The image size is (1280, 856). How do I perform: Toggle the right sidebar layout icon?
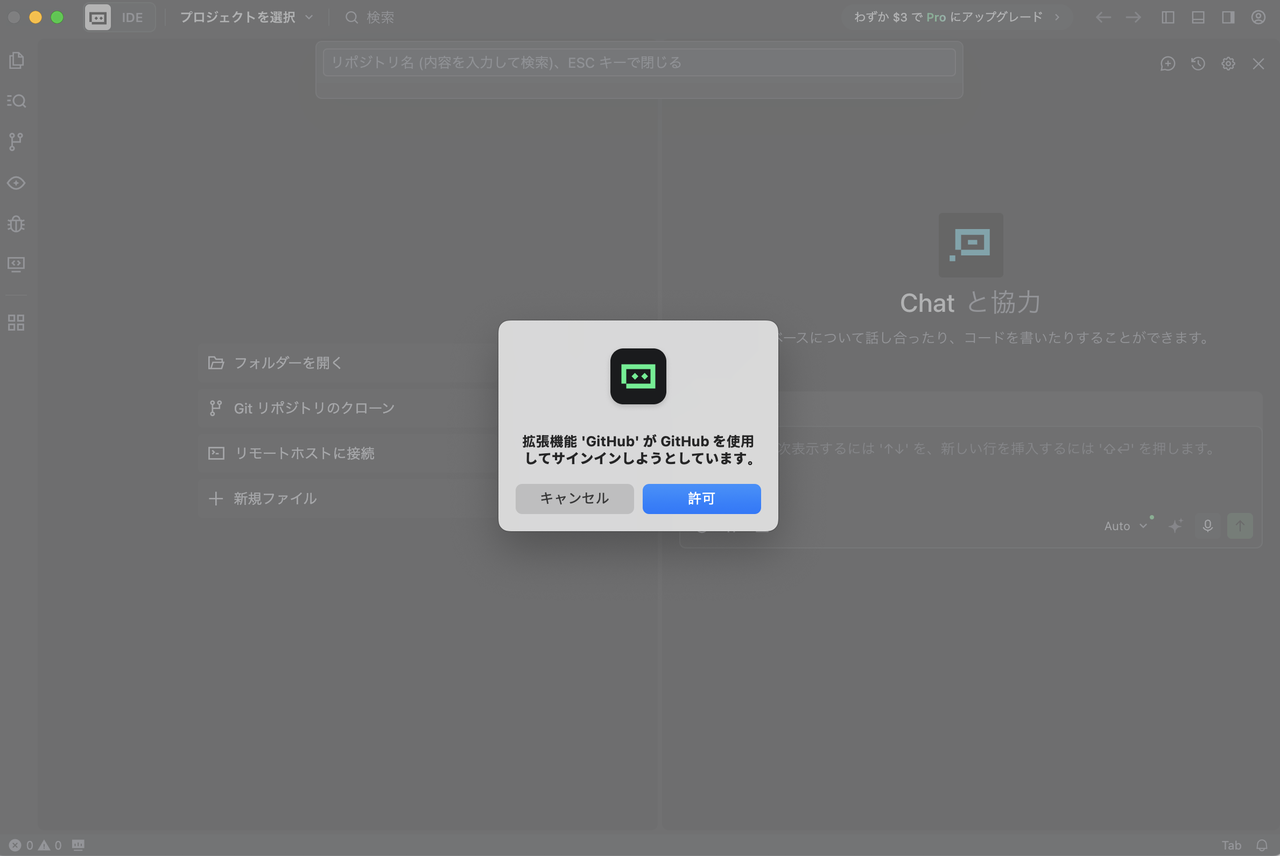1228,17
